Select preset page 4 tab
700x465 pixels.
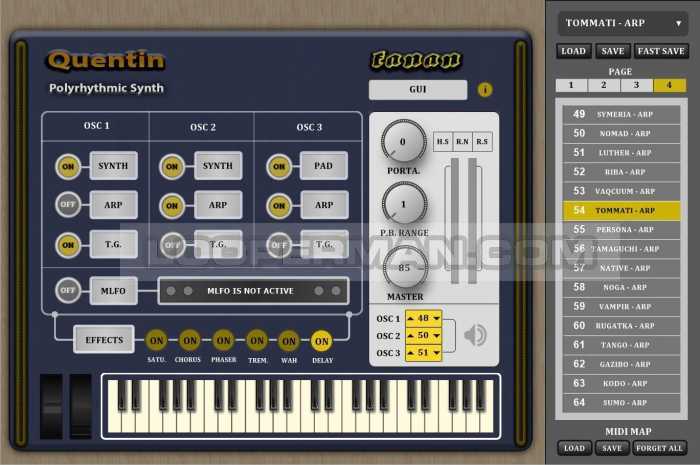click(669, 85)
